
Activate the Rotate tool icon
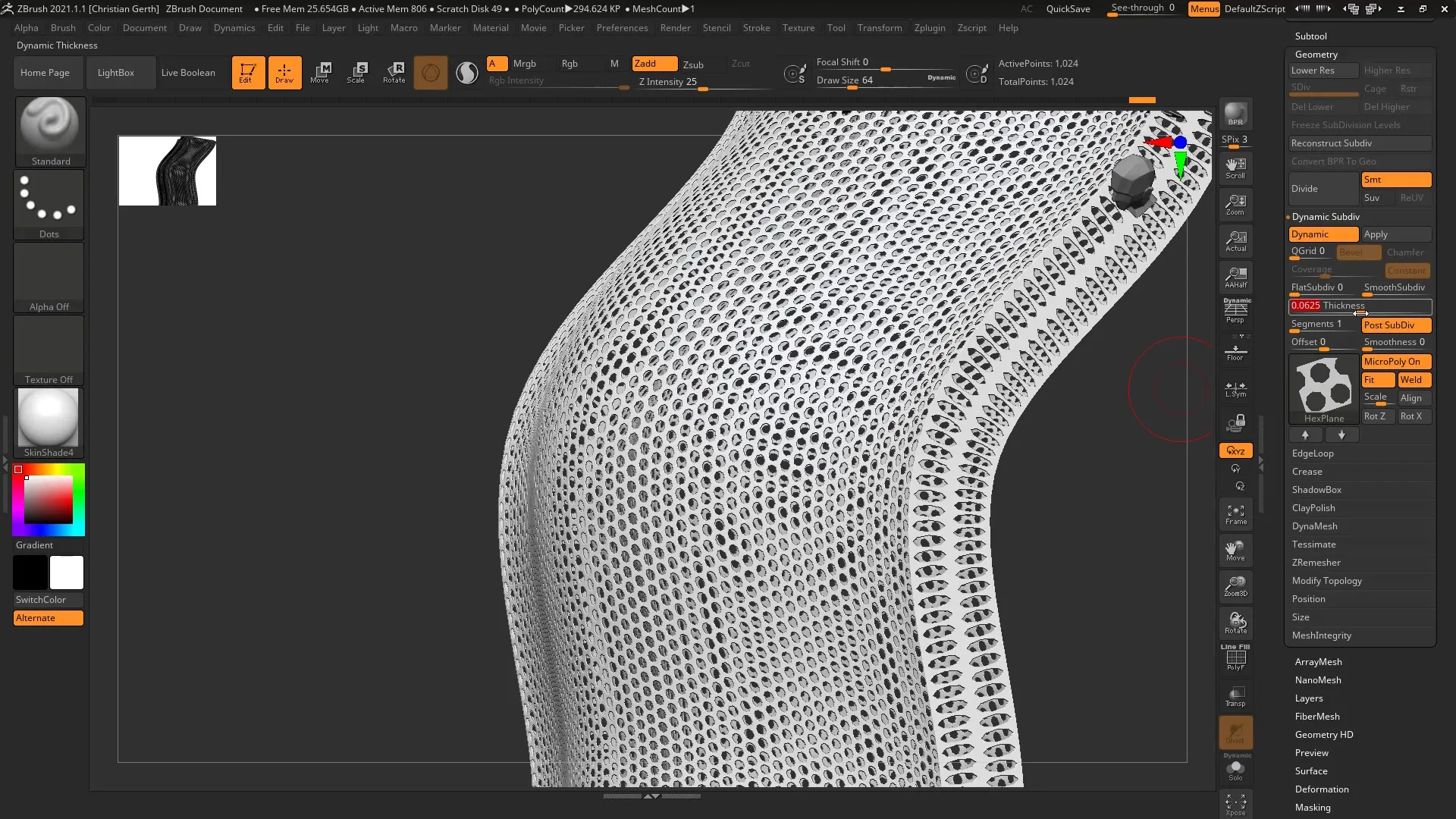click(x=394, y=73)
